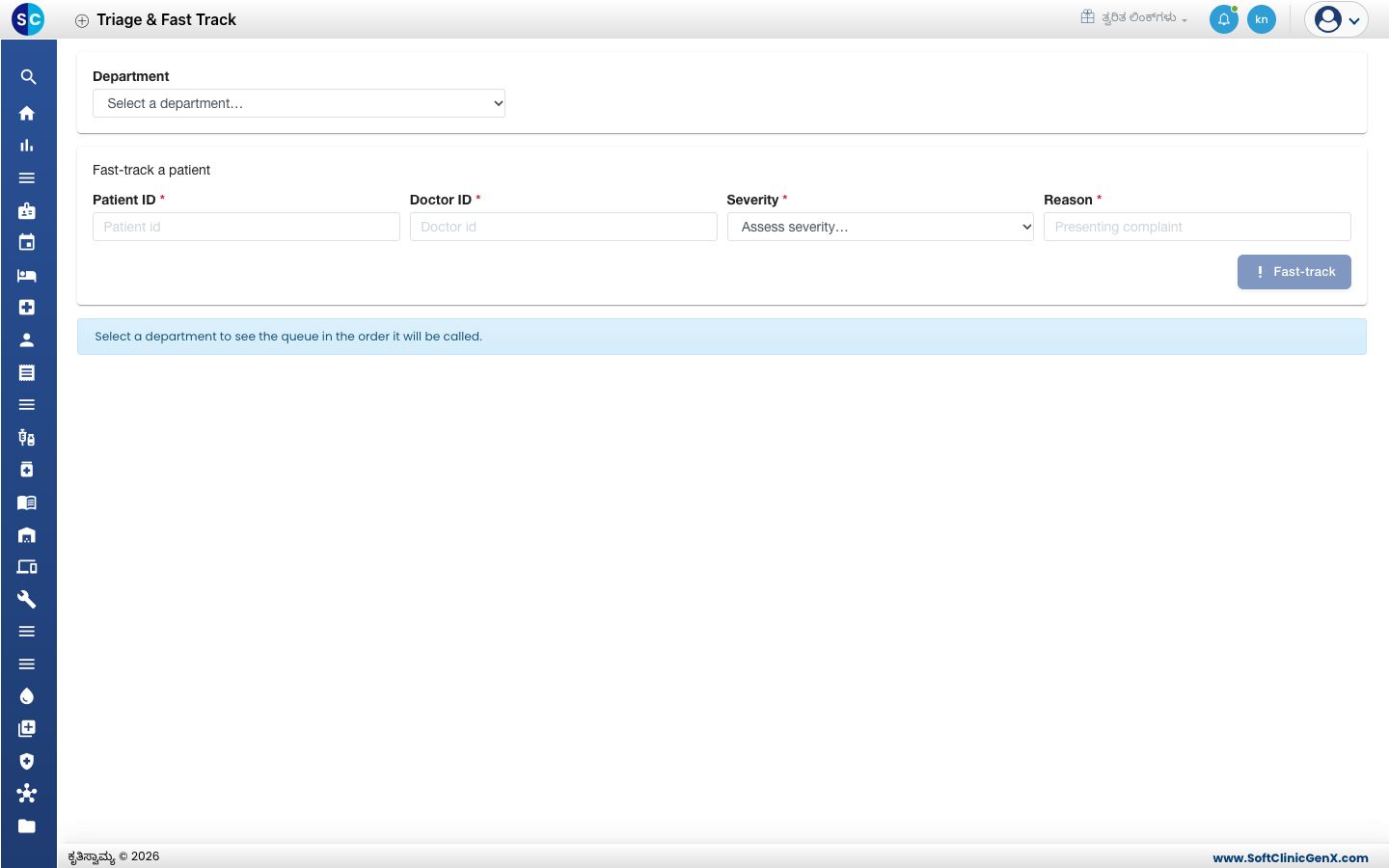This screenshot has height=868, width=1389.
Task: Visit the www.SoftClinicGenX.com link
Action: [1291, 857]
